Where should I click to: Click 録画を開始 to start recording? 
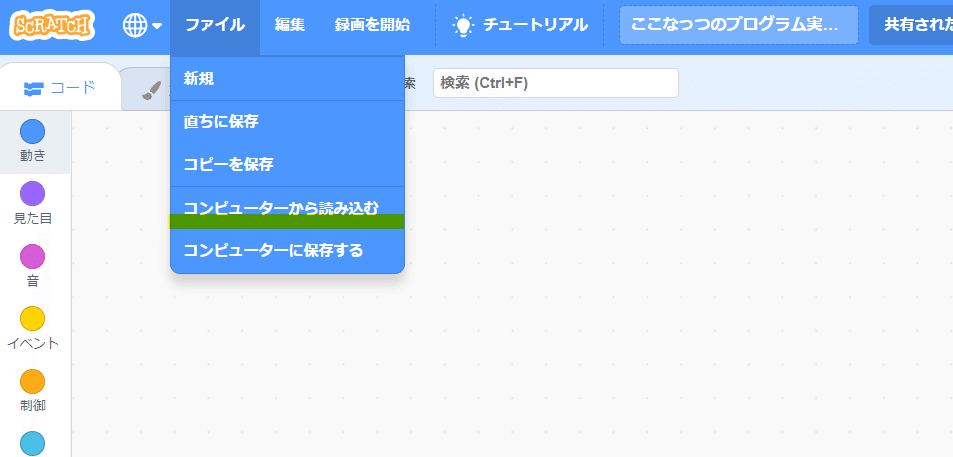point(372,25)
